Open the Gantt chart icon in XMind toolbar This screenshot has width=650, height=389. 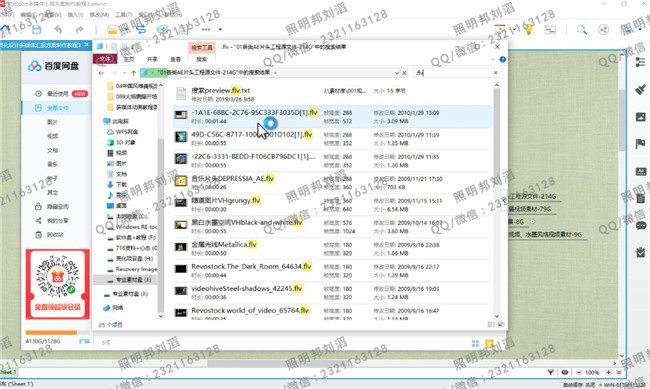tap(550, 29)
